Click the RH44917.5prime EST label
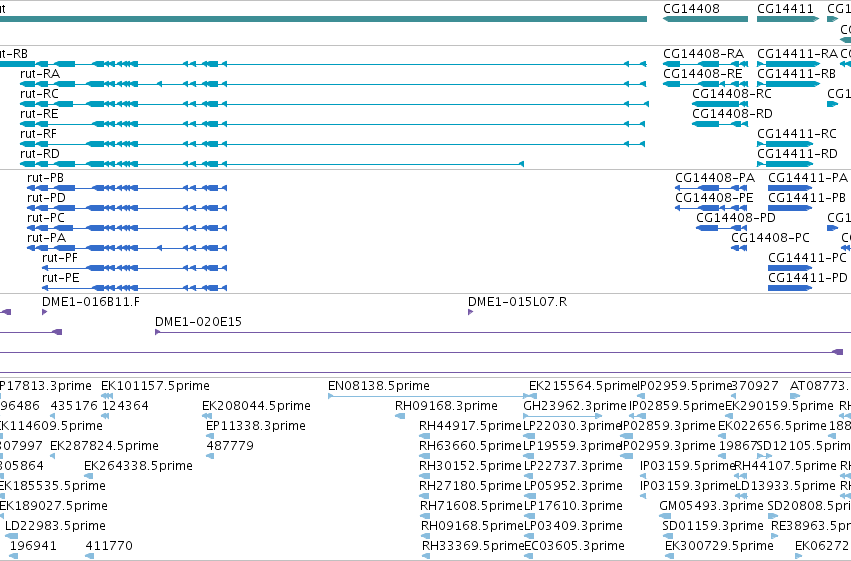Viewport: 851px width, 561px height. click(x=470, y=426)
